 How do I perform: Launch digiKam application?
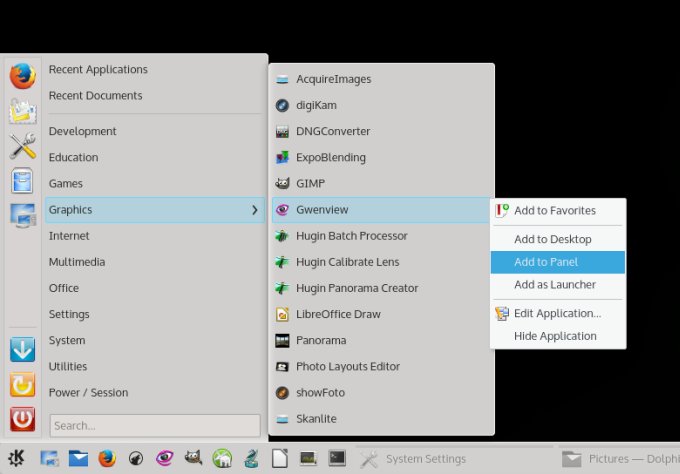click(381, 105)
